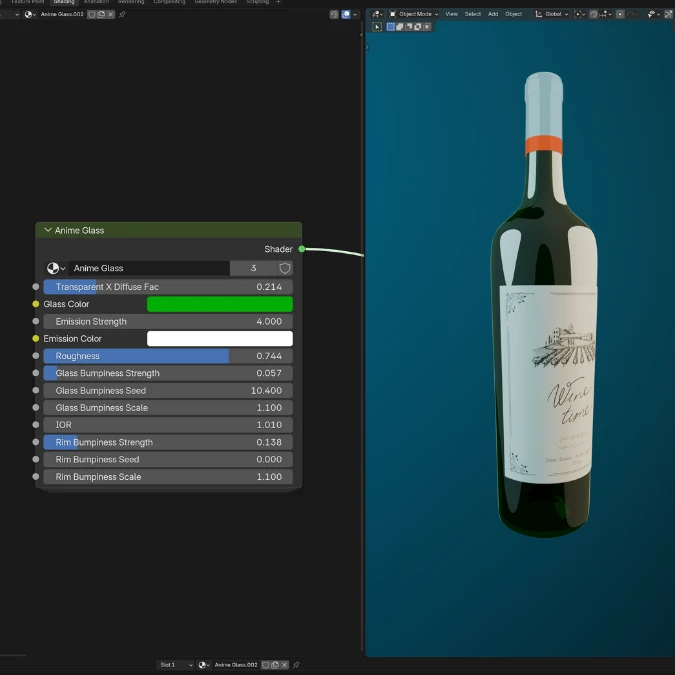This screenshot has width=675, height=675.
Task: Open the Slot 1 material slot dropdown
Action: (175, 665)
